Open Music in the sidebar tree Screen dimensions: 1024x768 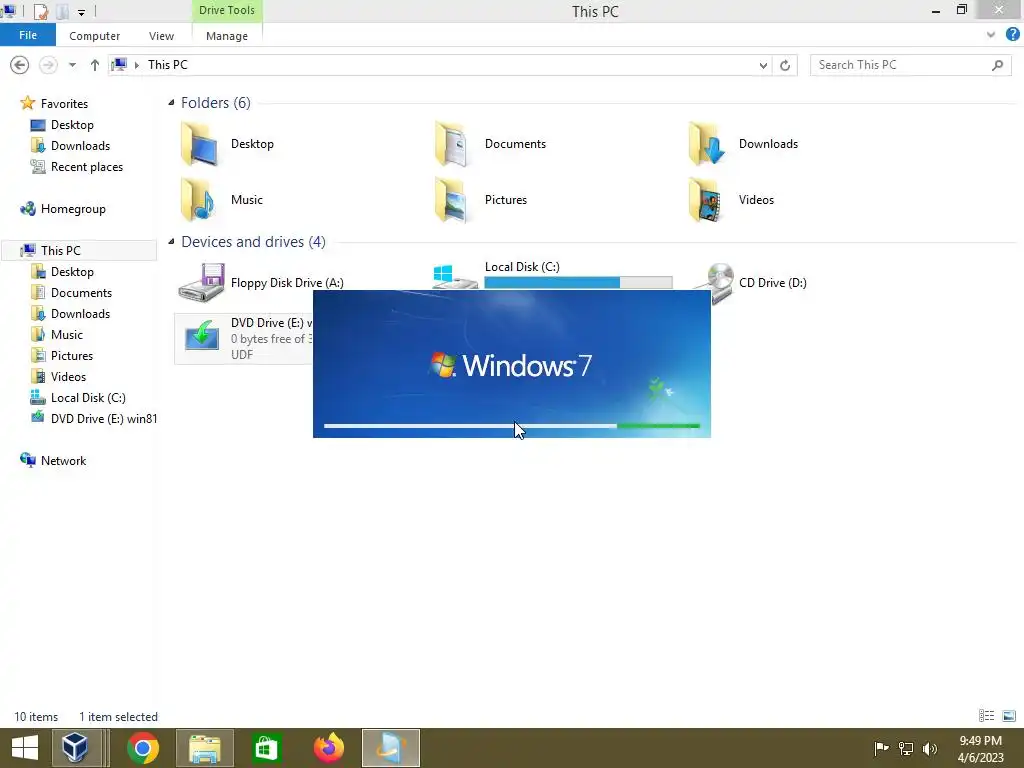pos(67,334)
